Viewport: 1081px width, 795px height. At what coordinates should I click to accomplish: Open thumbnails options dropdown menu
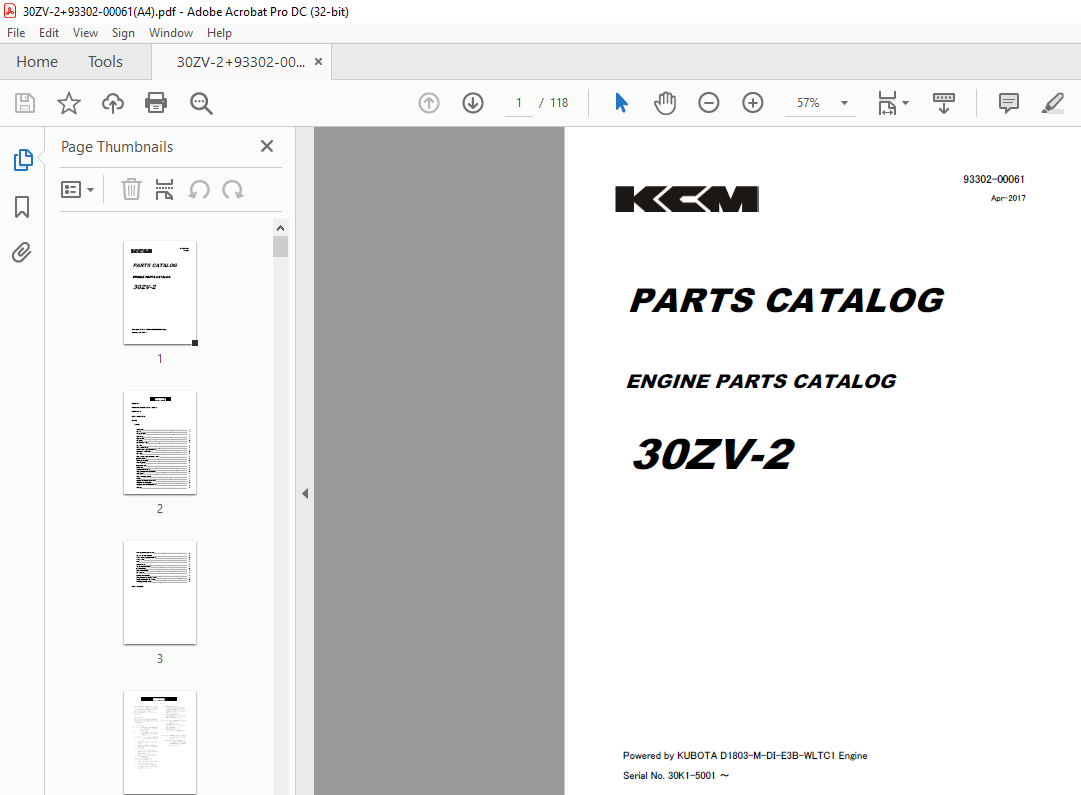(77, 190)
